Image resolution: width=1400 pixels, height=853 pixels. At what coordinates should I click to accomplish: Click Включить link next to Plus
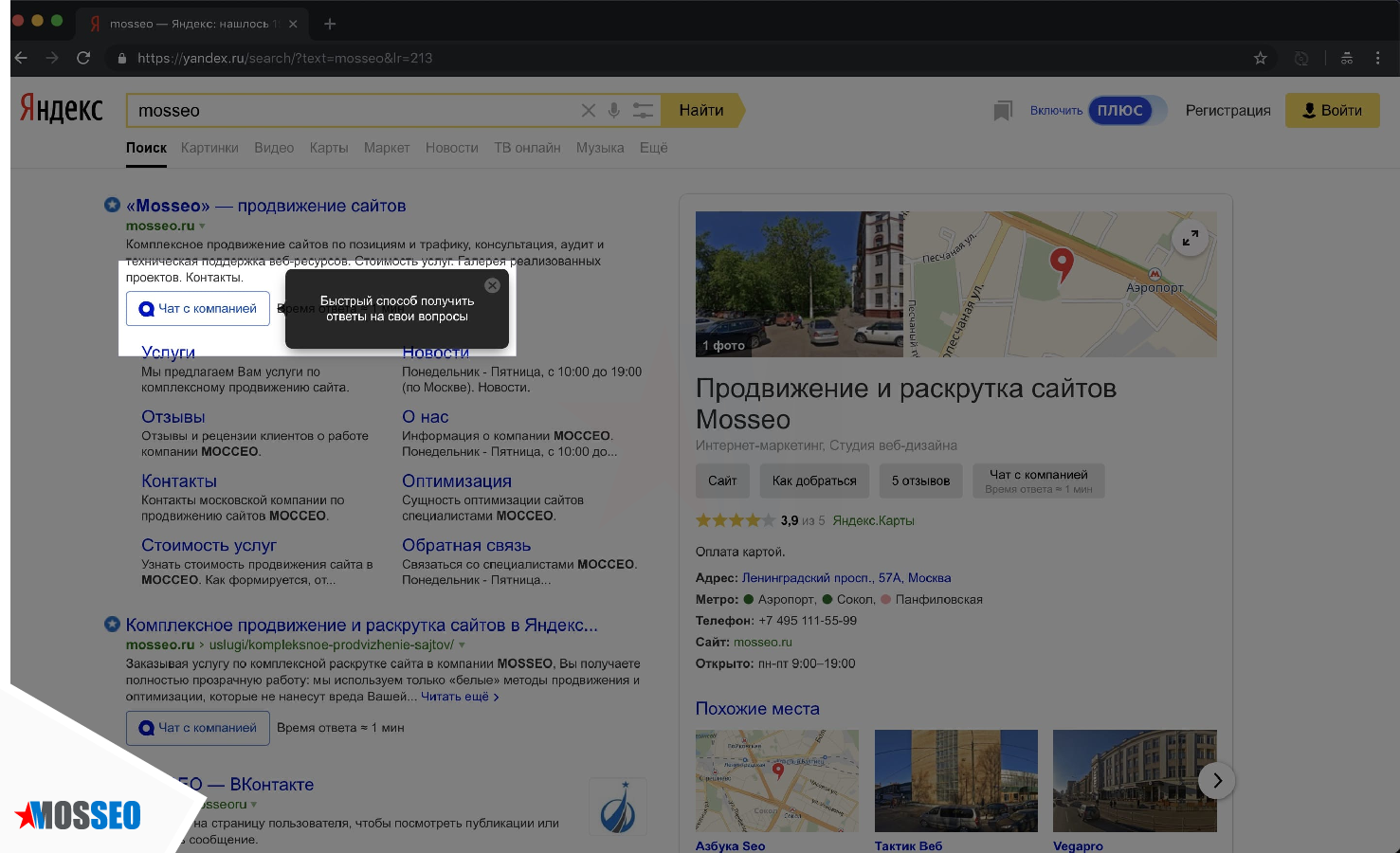1056,111
